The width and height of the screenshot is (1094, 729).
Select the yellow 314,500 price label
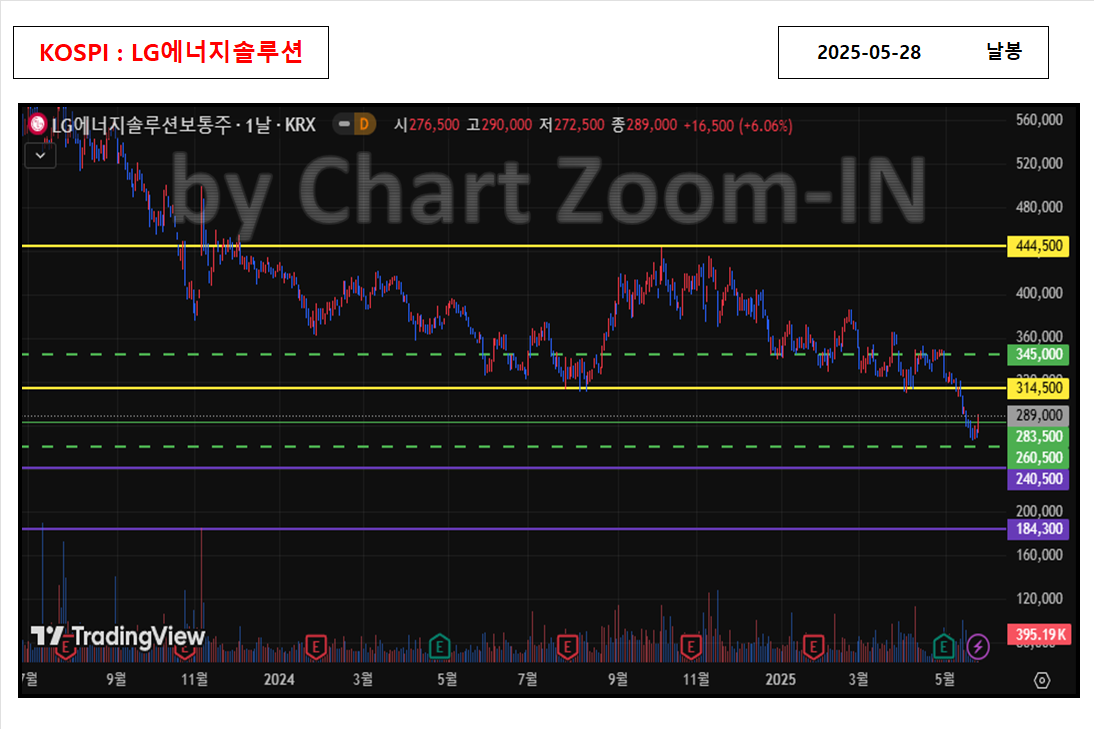[1038, 388]
